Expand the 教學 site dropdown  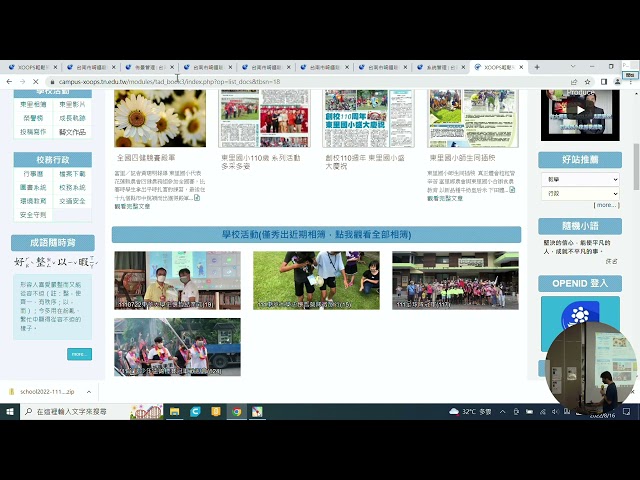[580, 179]
